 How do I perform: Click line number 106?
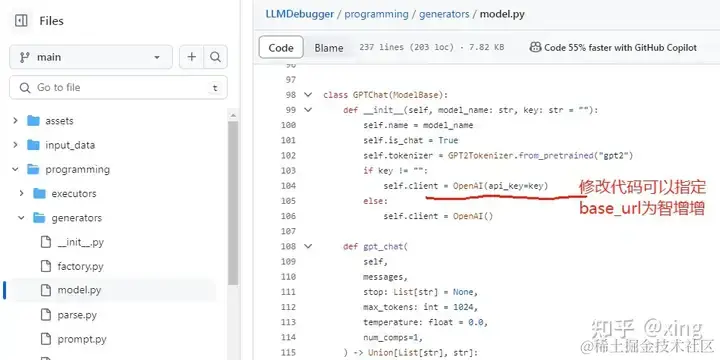(x=288, y=216)
